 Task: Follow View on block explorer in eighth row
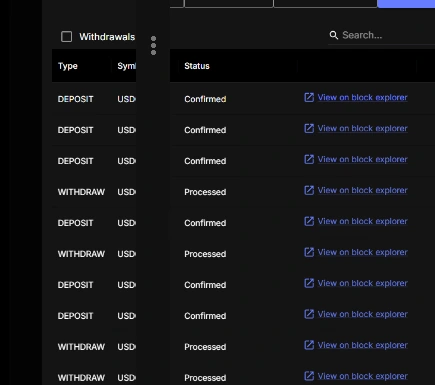[362, 314]
